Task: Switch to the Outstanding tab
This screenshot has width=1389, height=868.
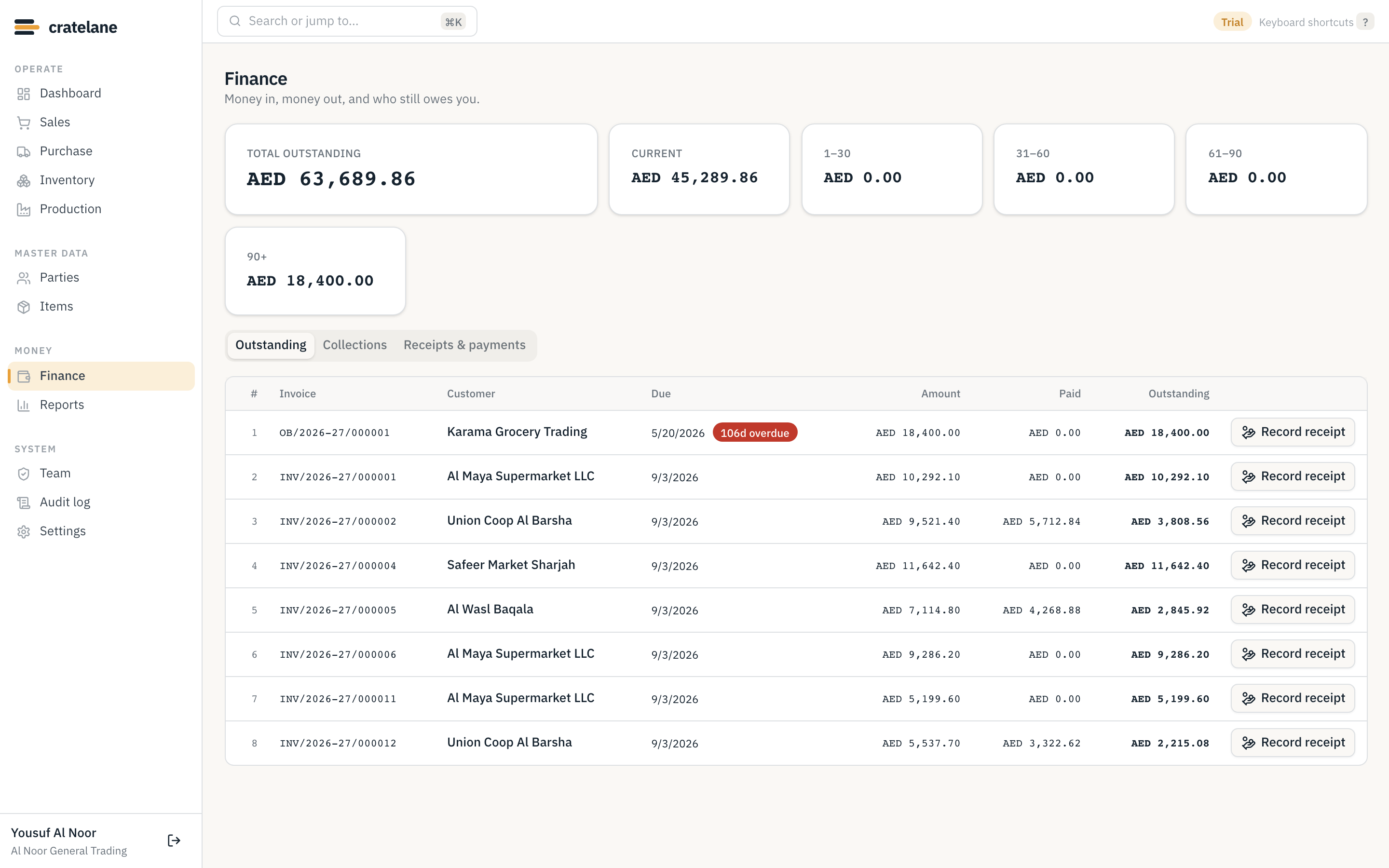Action: 271,345
